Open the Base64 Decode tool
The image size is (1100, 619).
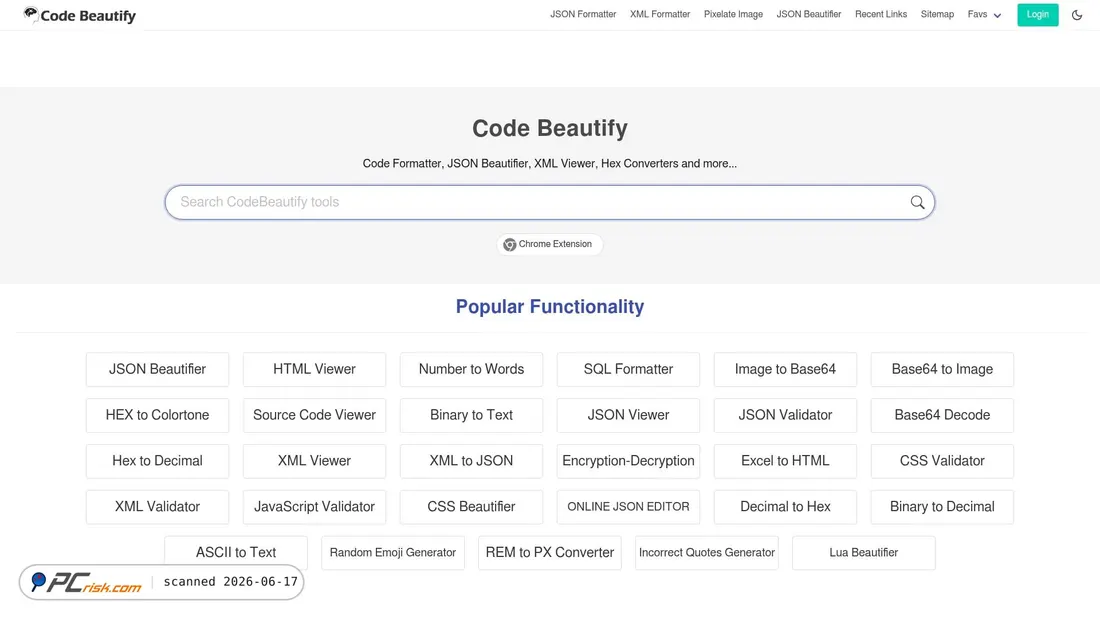tap(942, 415)
